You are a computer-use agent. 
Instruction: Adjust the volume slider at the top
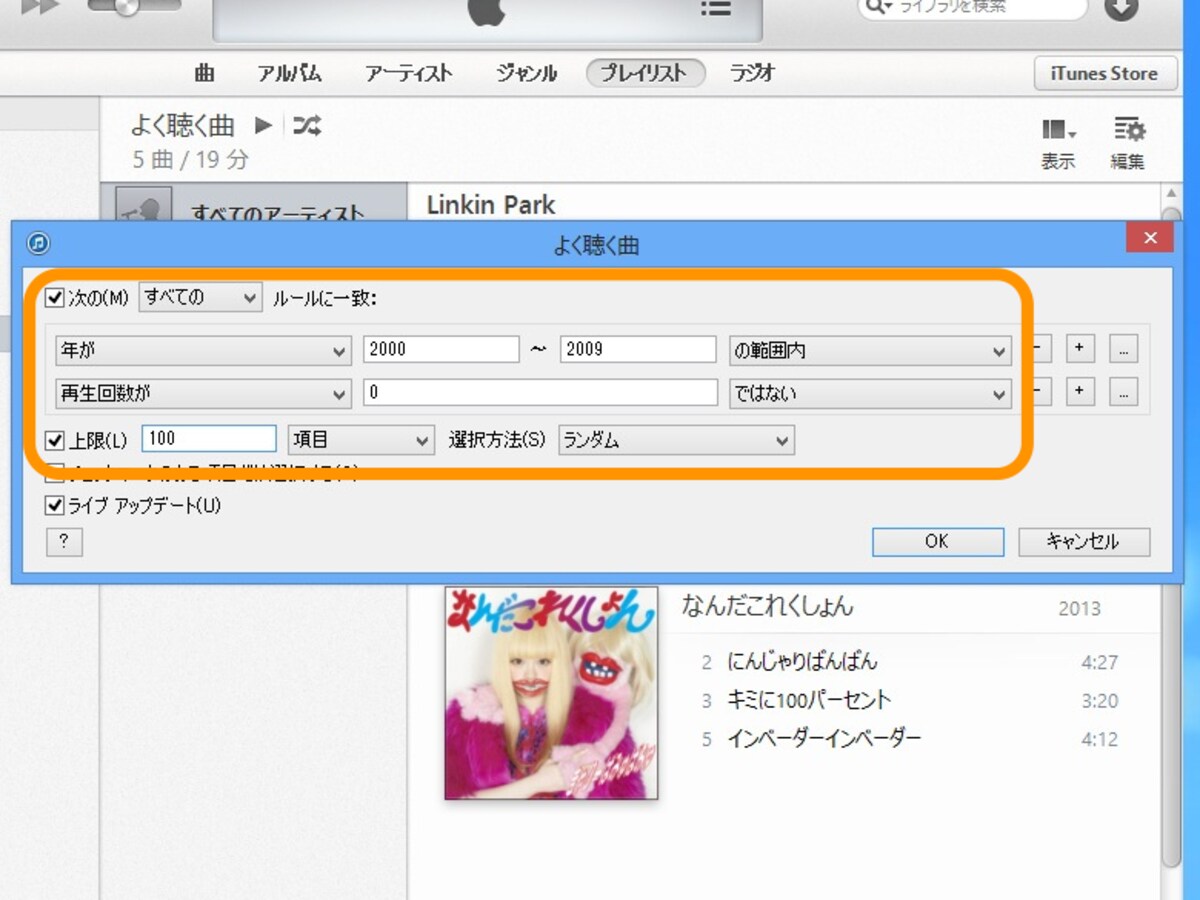[x=134, y=6]
